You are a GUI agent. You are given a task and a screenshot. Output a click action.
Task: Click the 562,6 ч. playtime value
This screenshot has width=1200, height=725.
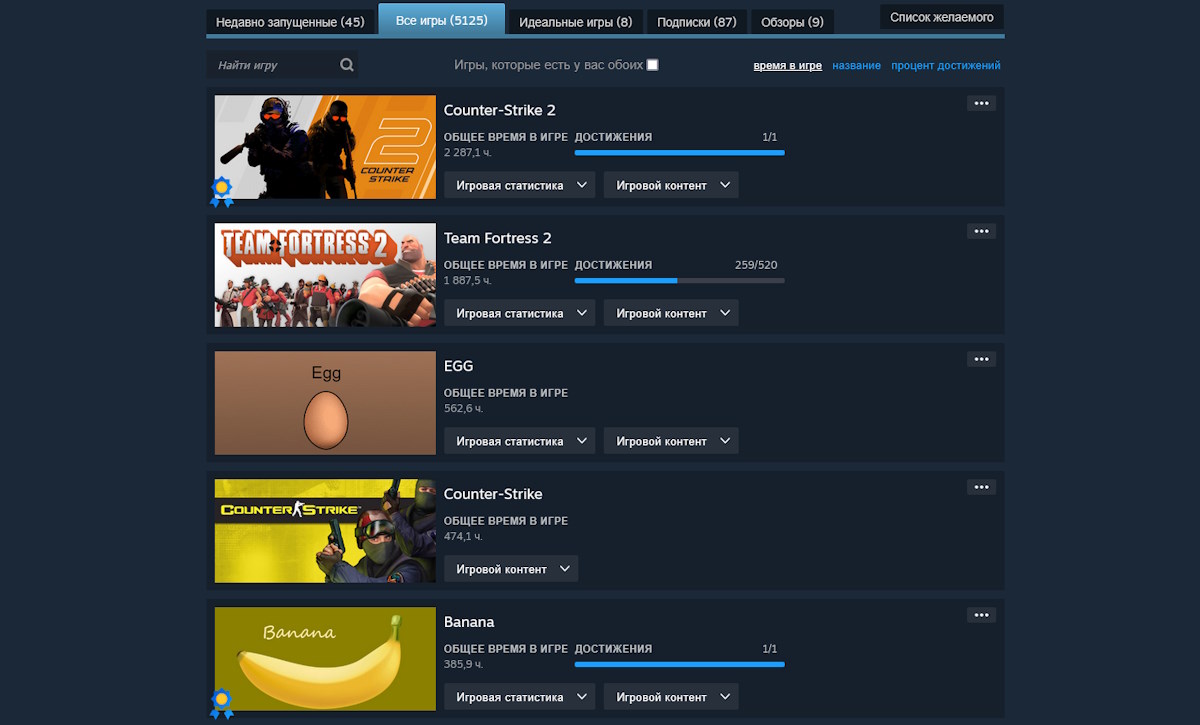pyautogui.click(x=464, y=409)
